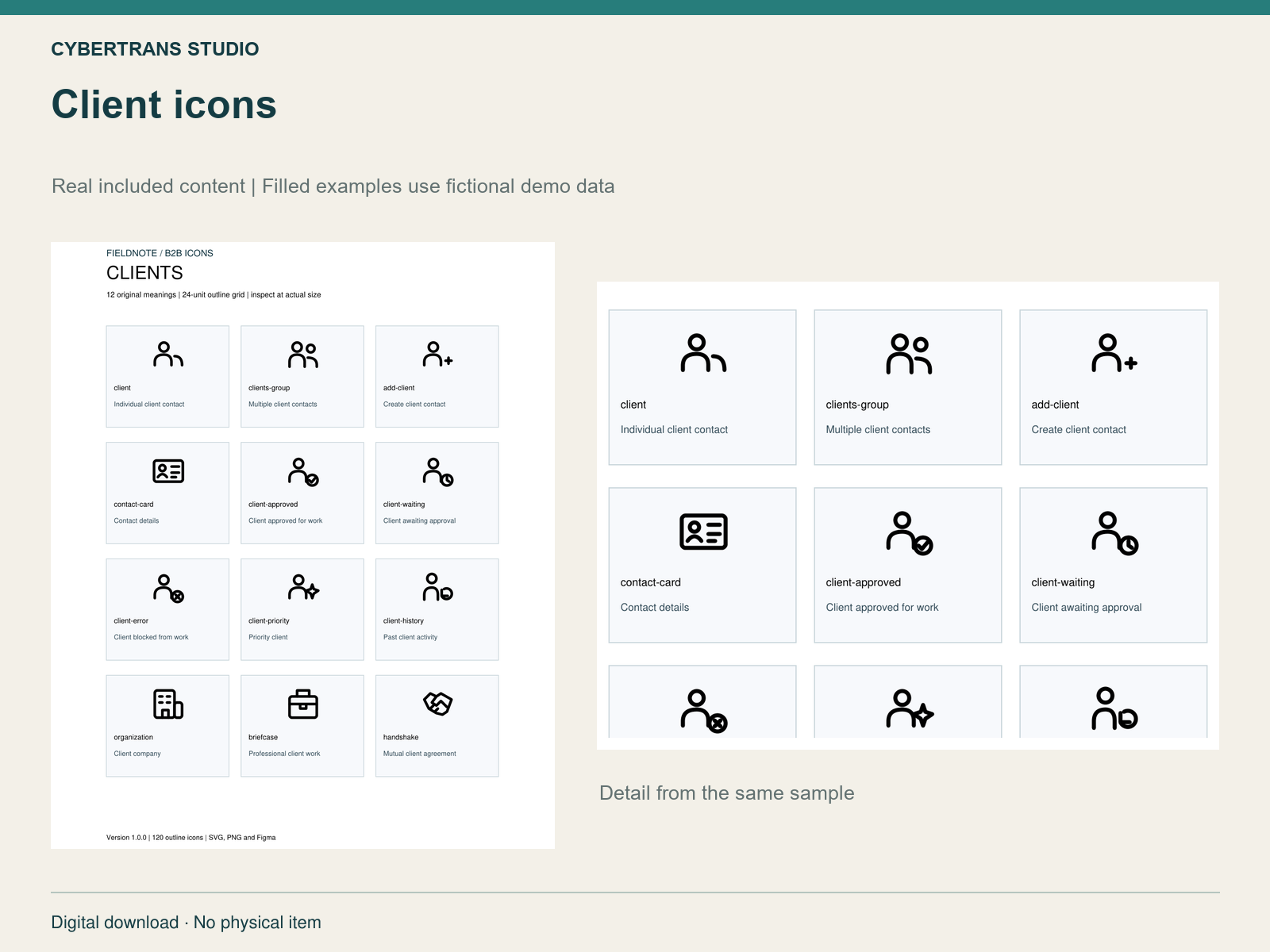
Task: Click client-priority star icon in small sample sheet
Action: tap(303, 587)
